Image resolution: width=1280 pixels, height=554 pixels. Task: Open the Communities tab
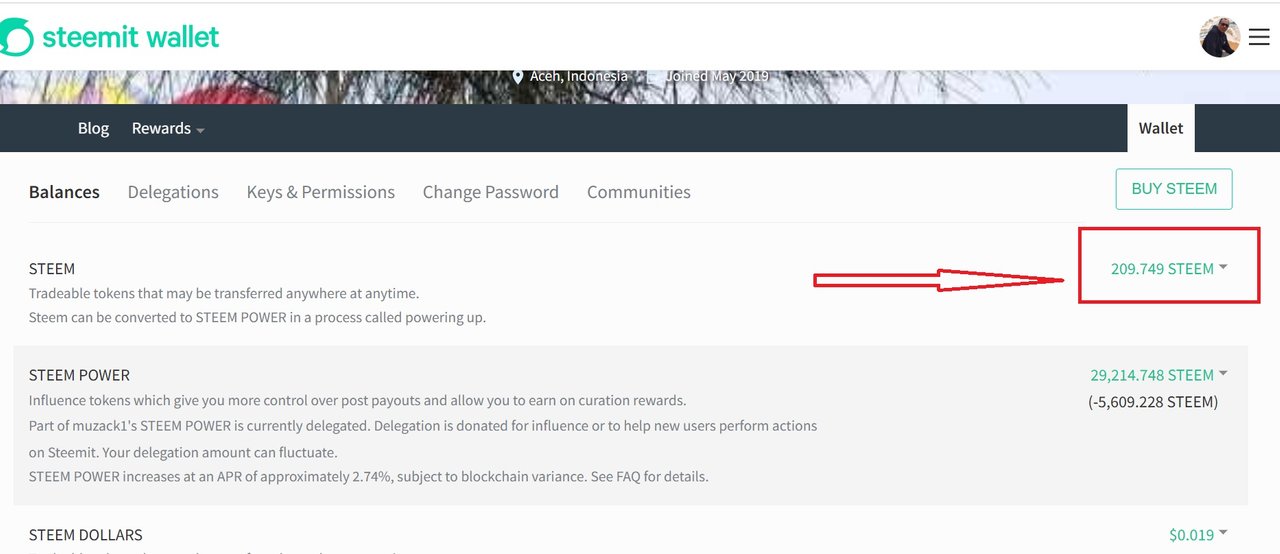point(639,192)
